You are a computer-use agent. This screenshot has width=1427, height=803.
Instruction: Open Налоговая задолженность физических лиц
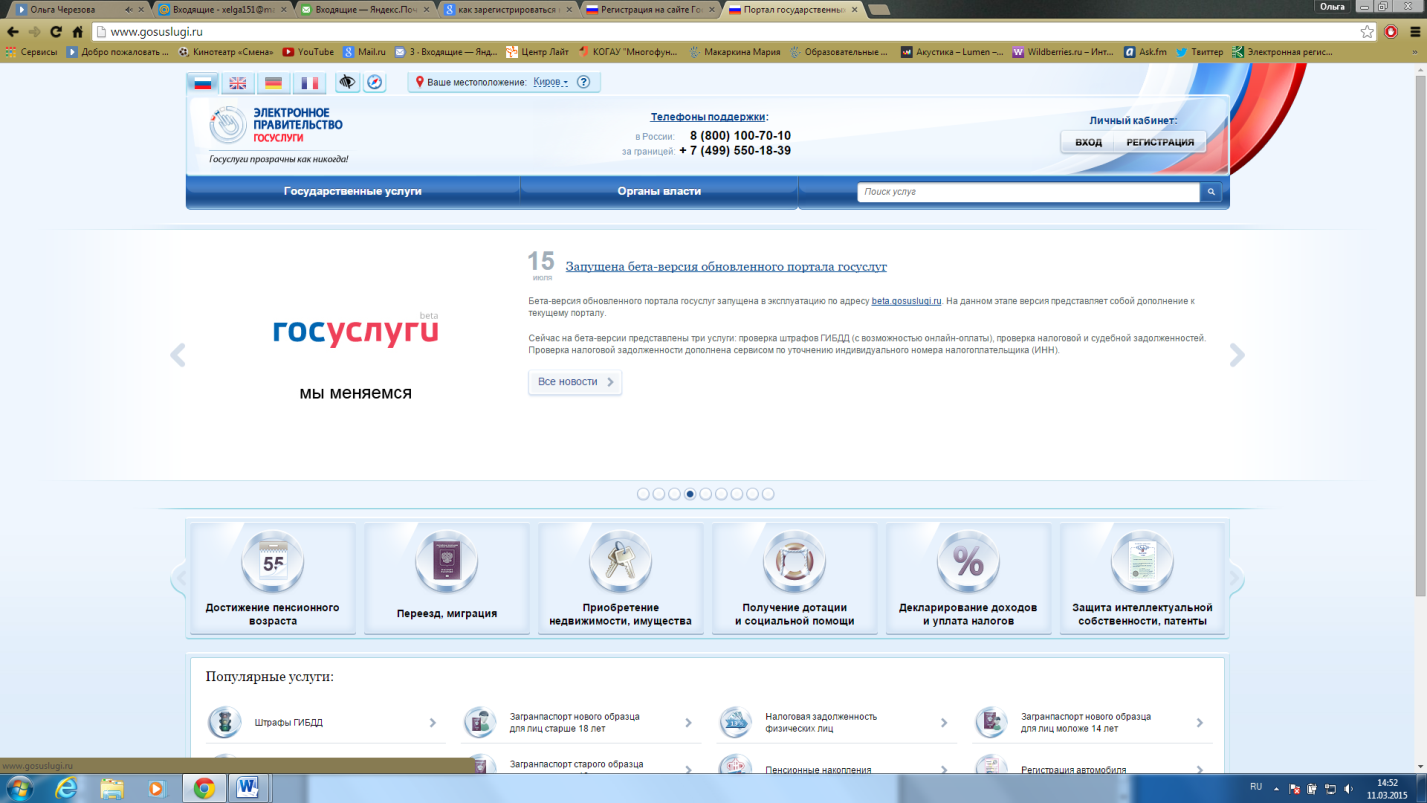[x=821, y=722]
